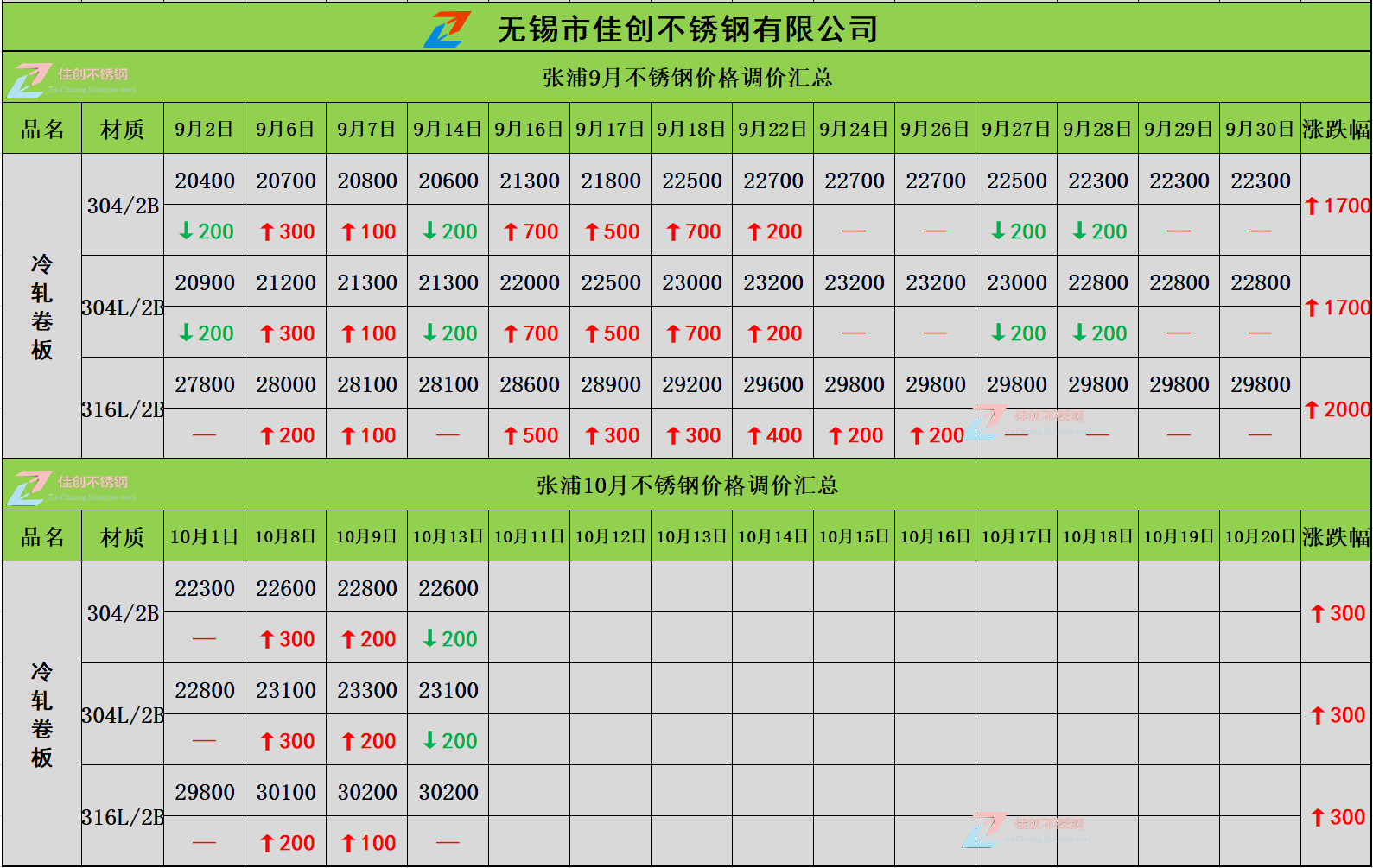Click the 10月1日 column header
The image size is (1373, 868).
[x=205, y=536]
